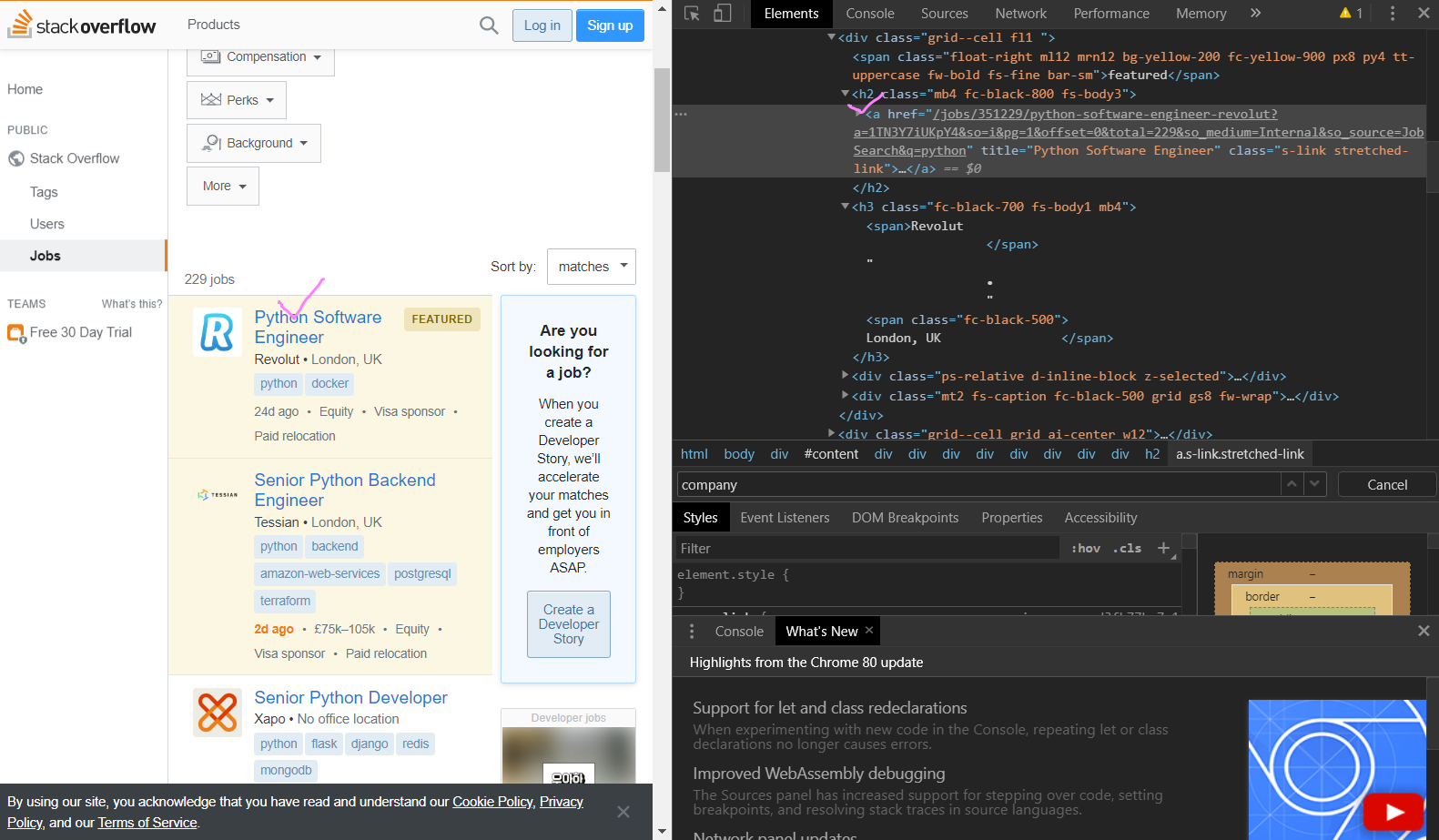
Task: Click the Stack Overflow logo
Action: pos(82,25)
